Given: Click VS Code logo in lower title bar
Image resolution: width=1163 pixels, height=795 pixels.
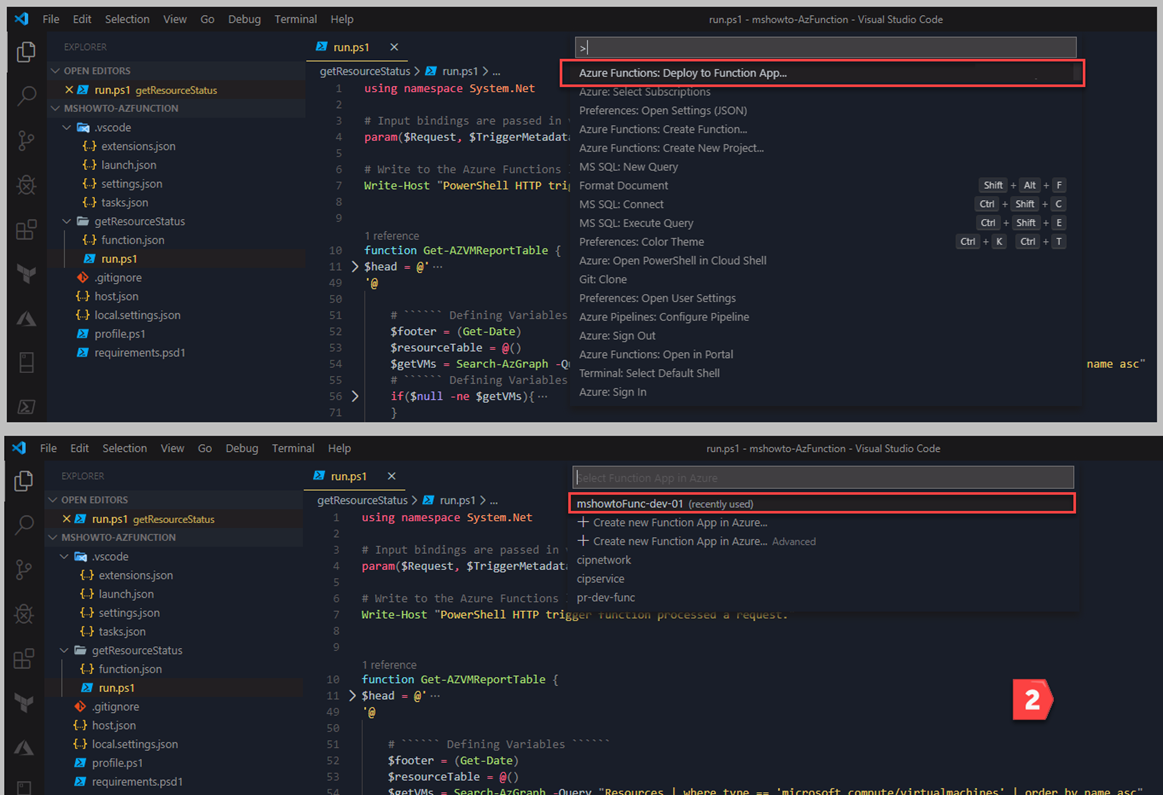Looking at the screenshot, I should pyautogui.click(x=19, y=448).
